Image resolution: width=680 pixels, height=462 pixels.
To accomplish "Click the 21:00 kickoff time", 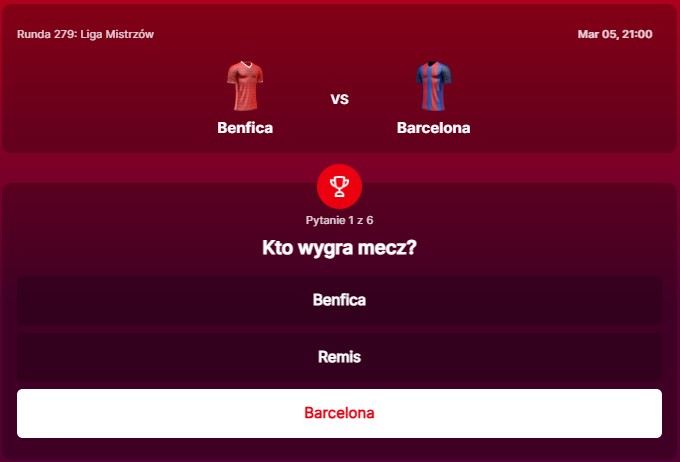I will coord(637,34).
